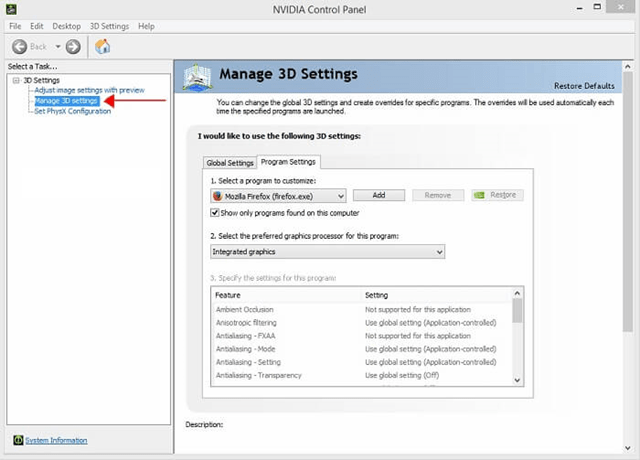Click the Home icon in toolbar
This screenshot has height=460, width=640.
tap(102, 47)
